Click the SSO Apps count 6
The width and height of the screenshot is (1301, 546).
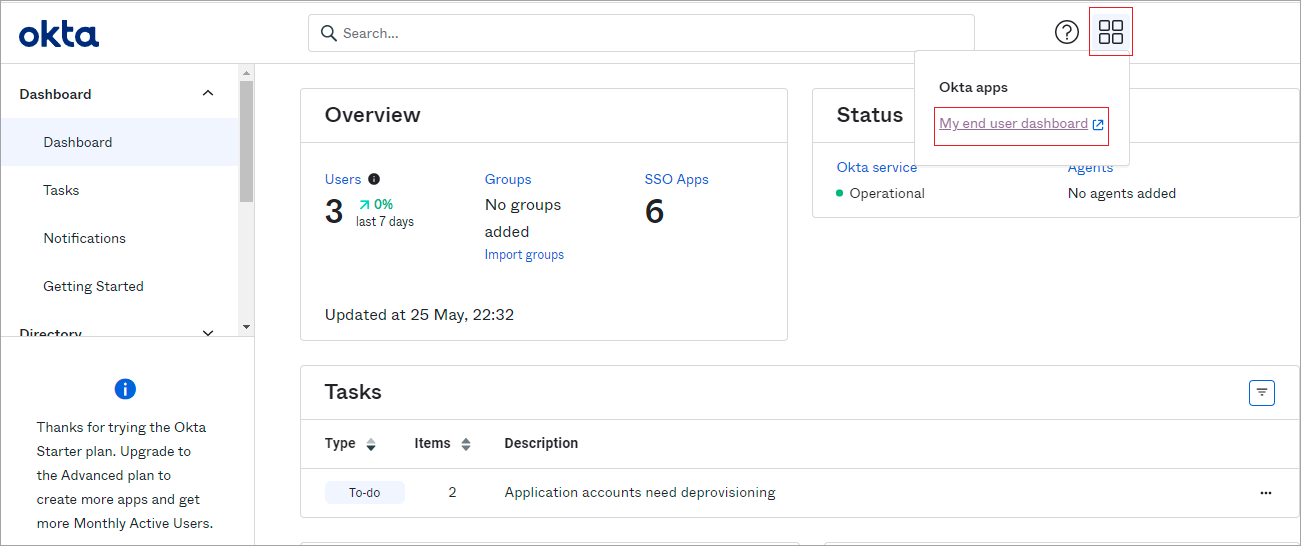(x=654, y=212)
